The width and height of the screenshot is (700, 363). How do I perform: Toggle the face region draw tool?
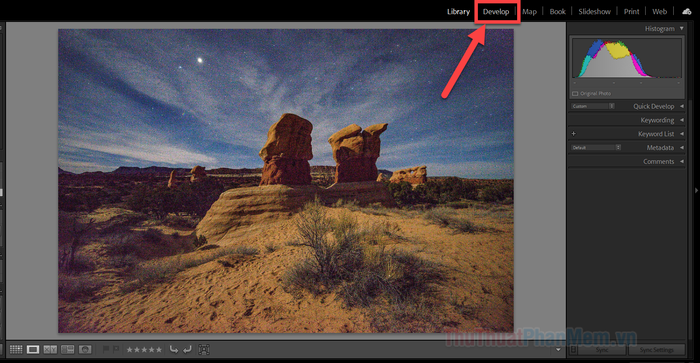click(x=204, y=349)
